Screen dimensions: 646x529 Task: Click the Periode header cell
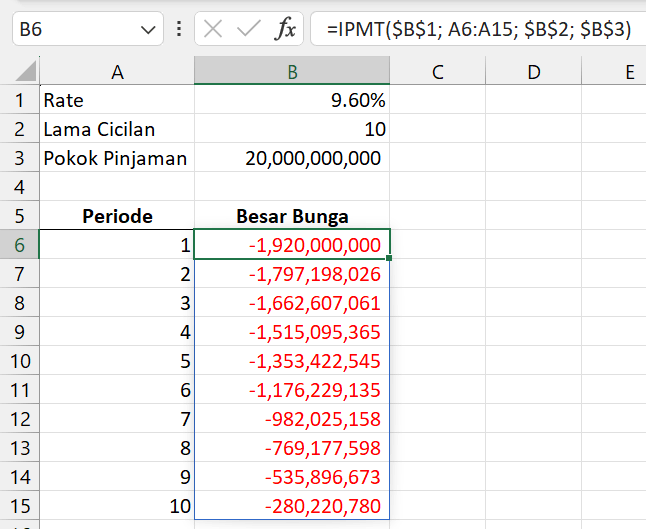[117, 216]
